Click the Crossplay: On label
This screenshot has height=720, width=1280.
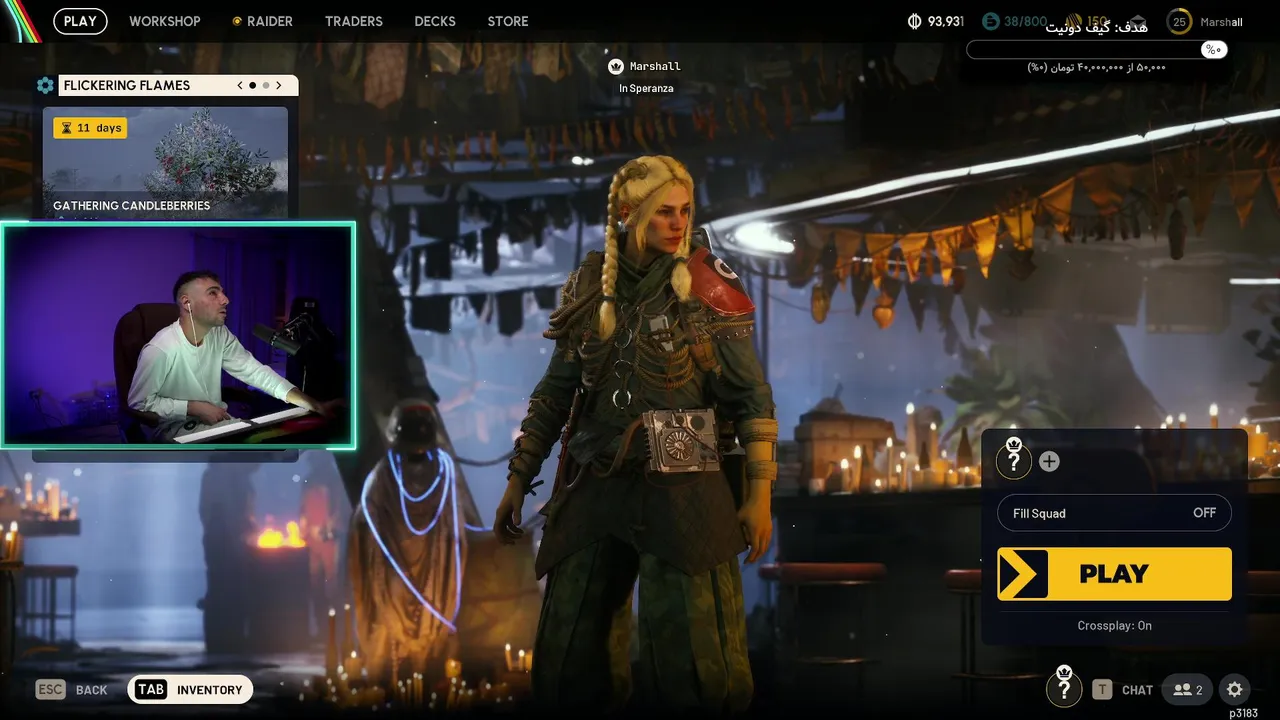(x=1114, y=625)
